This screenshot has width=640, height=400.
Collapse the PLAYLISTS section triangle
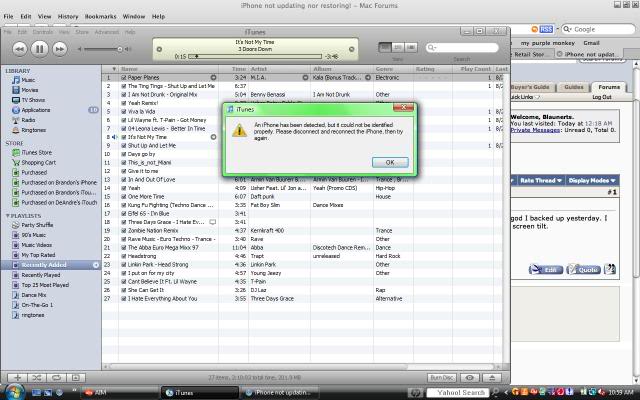click(x=7, y=216)
